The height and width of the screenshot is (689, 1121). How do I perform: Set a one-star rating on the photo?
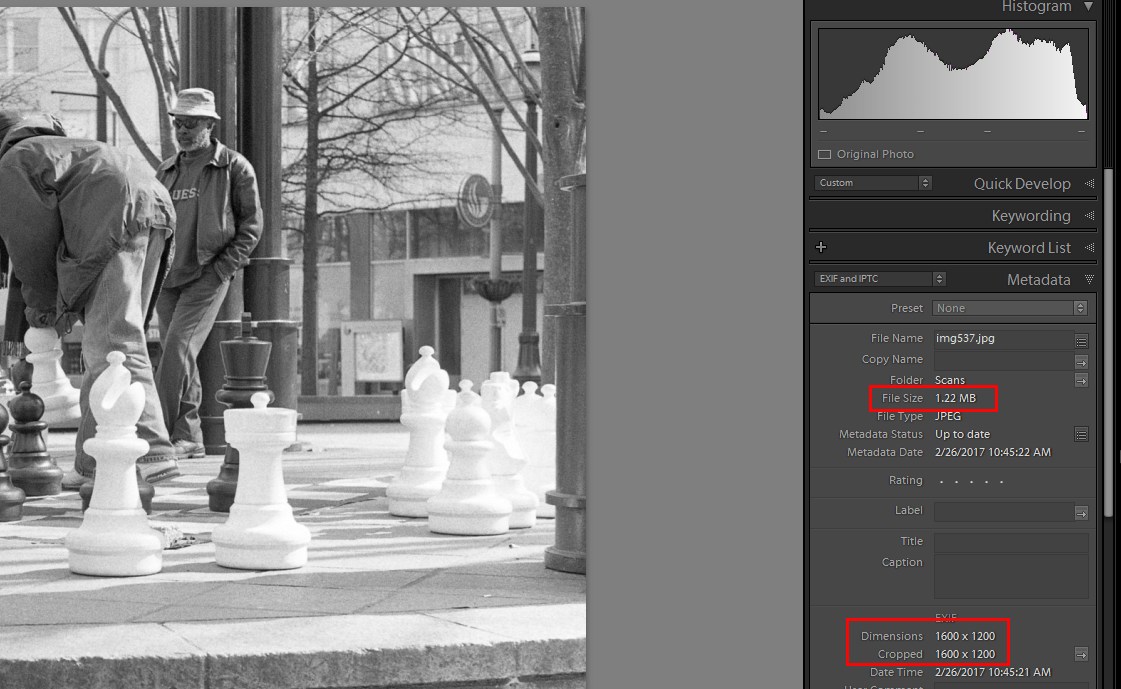pyautogui.click(x=941, y=481)
